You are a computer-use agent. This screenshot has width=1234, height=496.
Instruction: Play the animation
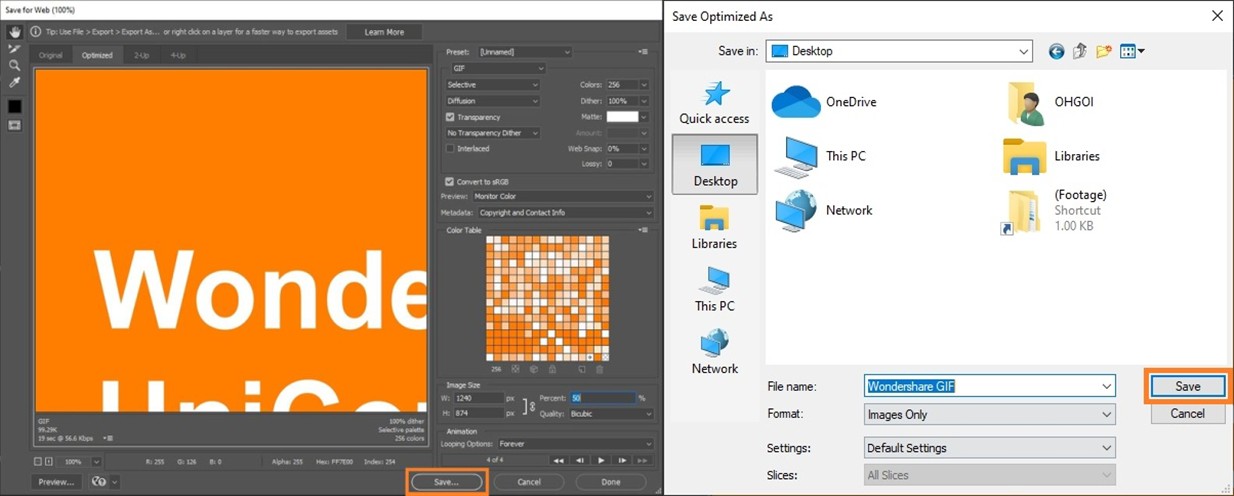(x=601, y=460)
